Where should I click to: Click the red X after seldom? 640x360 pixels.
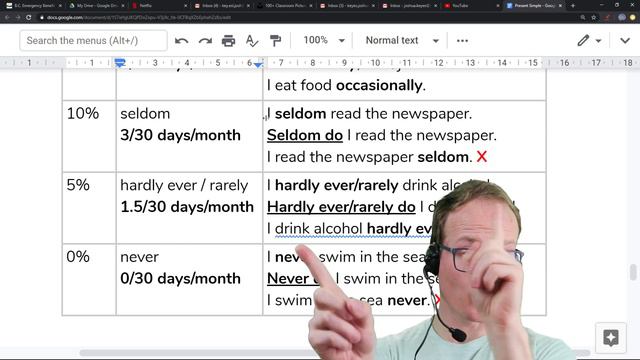(482, 157)
